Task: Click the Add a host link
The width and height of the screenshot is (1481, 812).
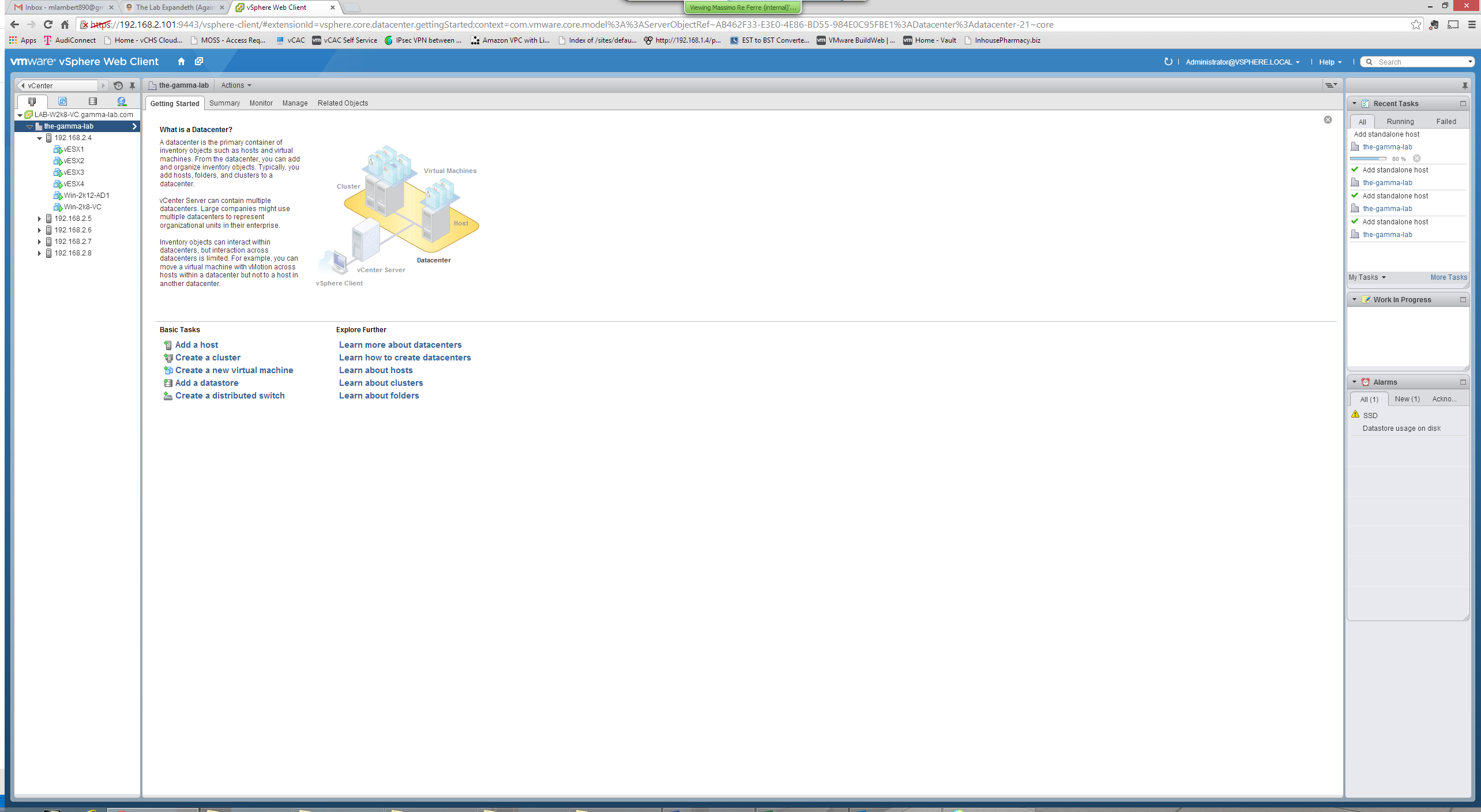Action: tap(196, 345)
